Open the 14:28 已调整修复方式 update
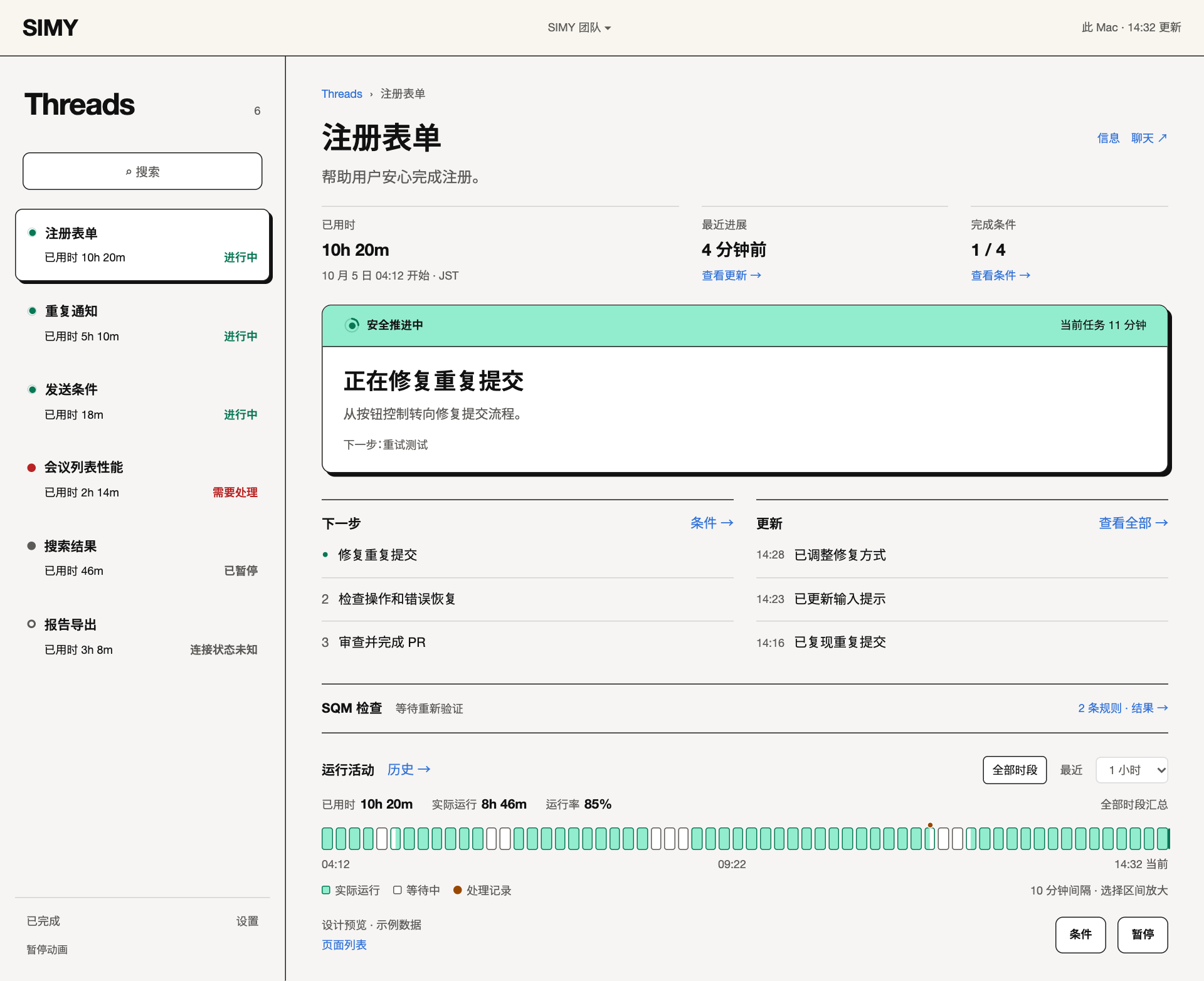The width and height of the screenshot is (1204, 981). coord(962,555)
